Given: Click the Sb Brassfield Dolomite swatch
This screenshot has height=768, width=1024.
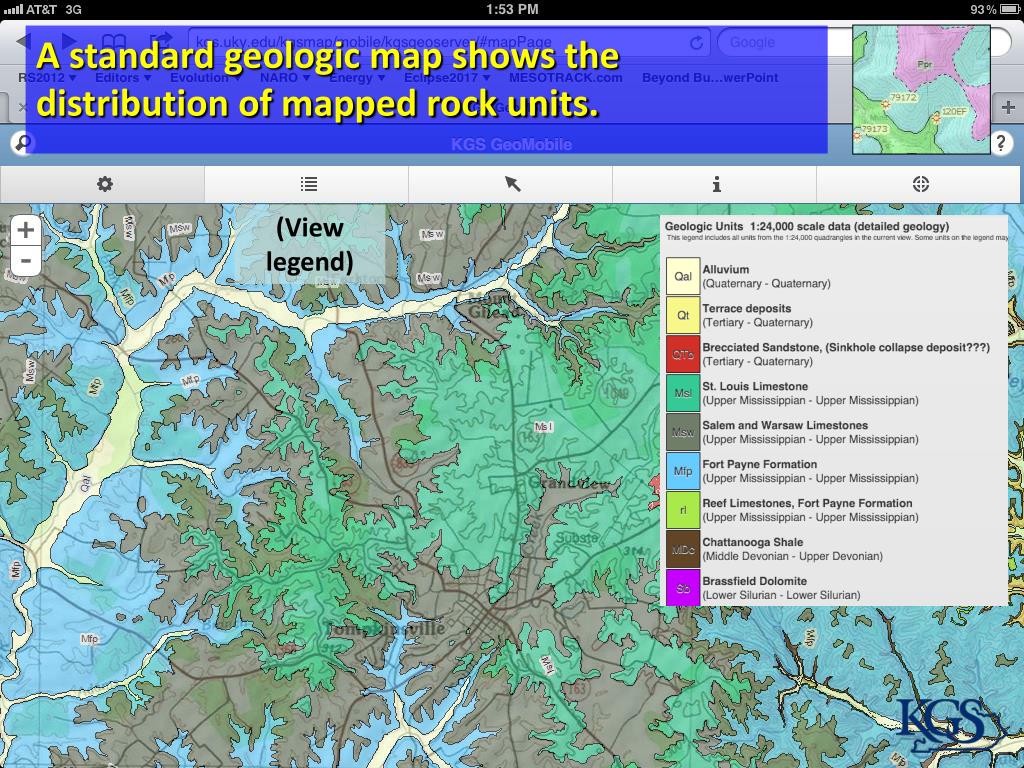Looking at the screenshot, I should pos(683,588).
